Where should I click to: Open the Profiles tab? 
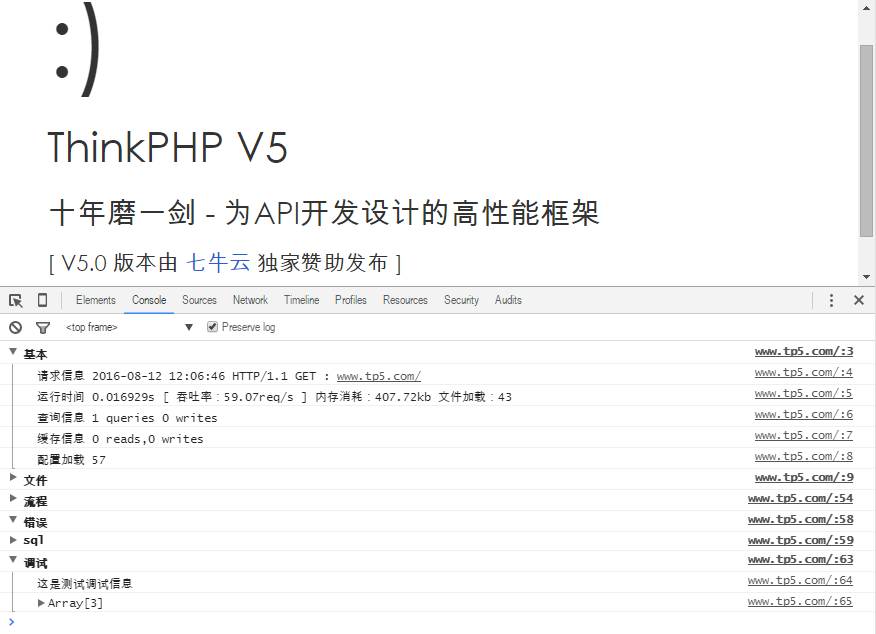pos(351,300)
